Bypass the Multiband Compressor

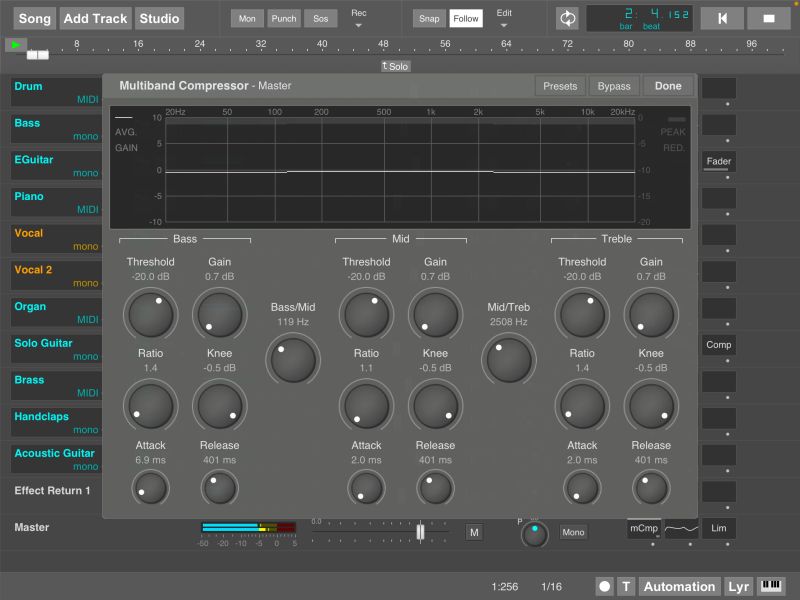pyautogui.click(x=614, y=86)
